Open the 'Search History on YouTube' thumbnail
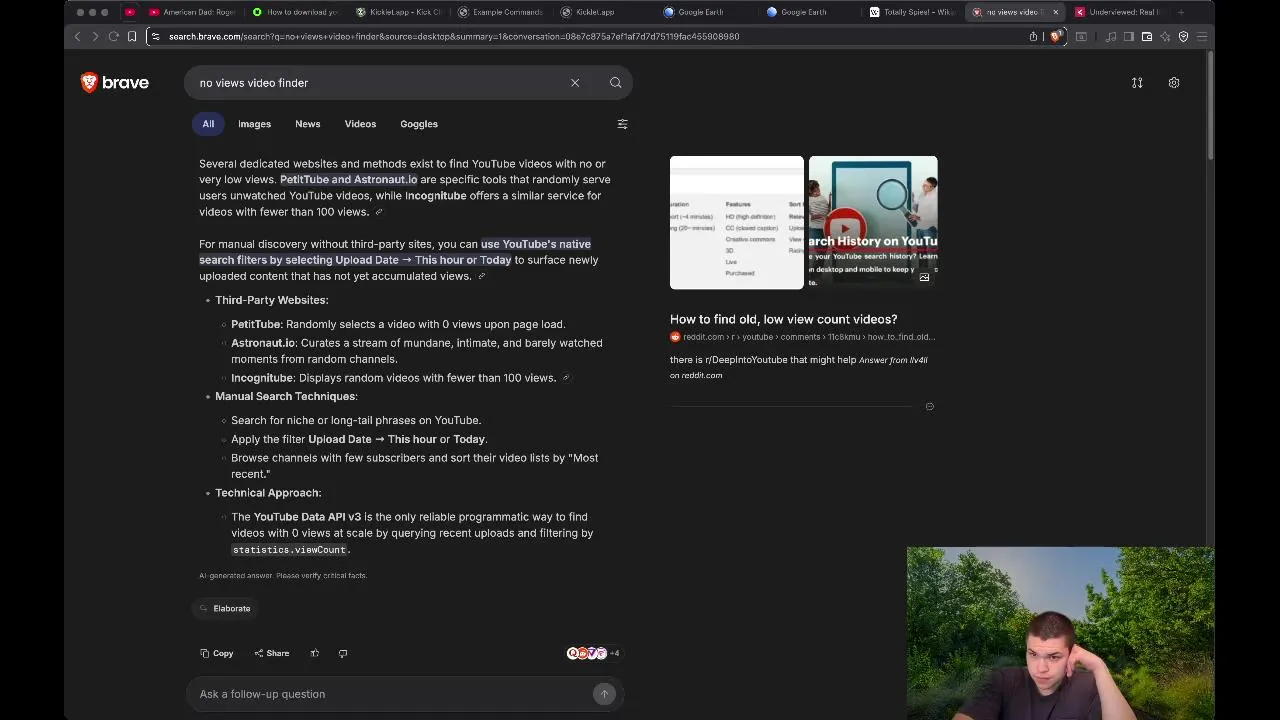The width and height of the screenshot is (1280, 720). pos(873,222)
